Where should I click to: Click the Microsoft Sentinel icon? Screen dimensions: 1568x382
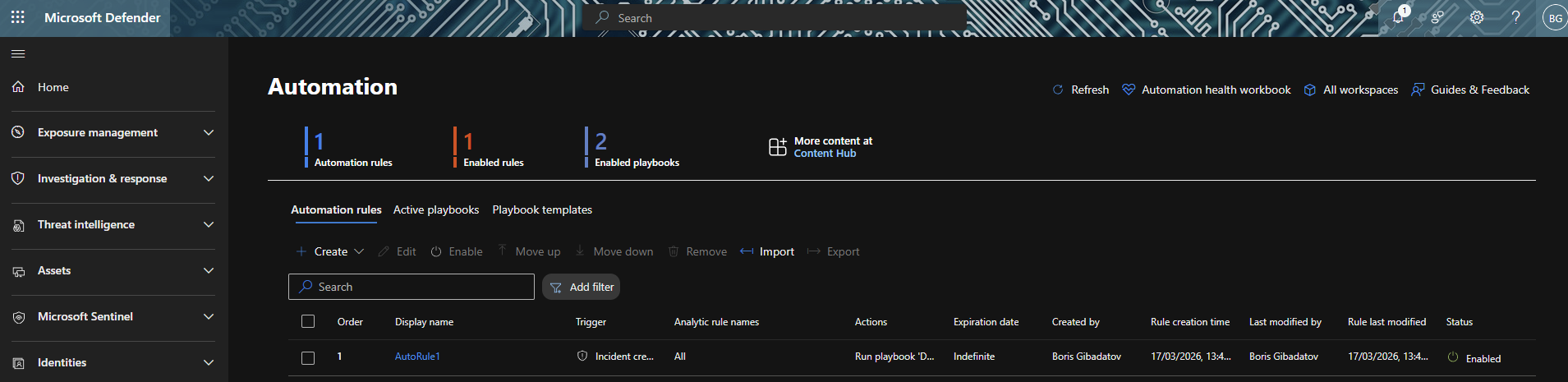tap(18, 317)
